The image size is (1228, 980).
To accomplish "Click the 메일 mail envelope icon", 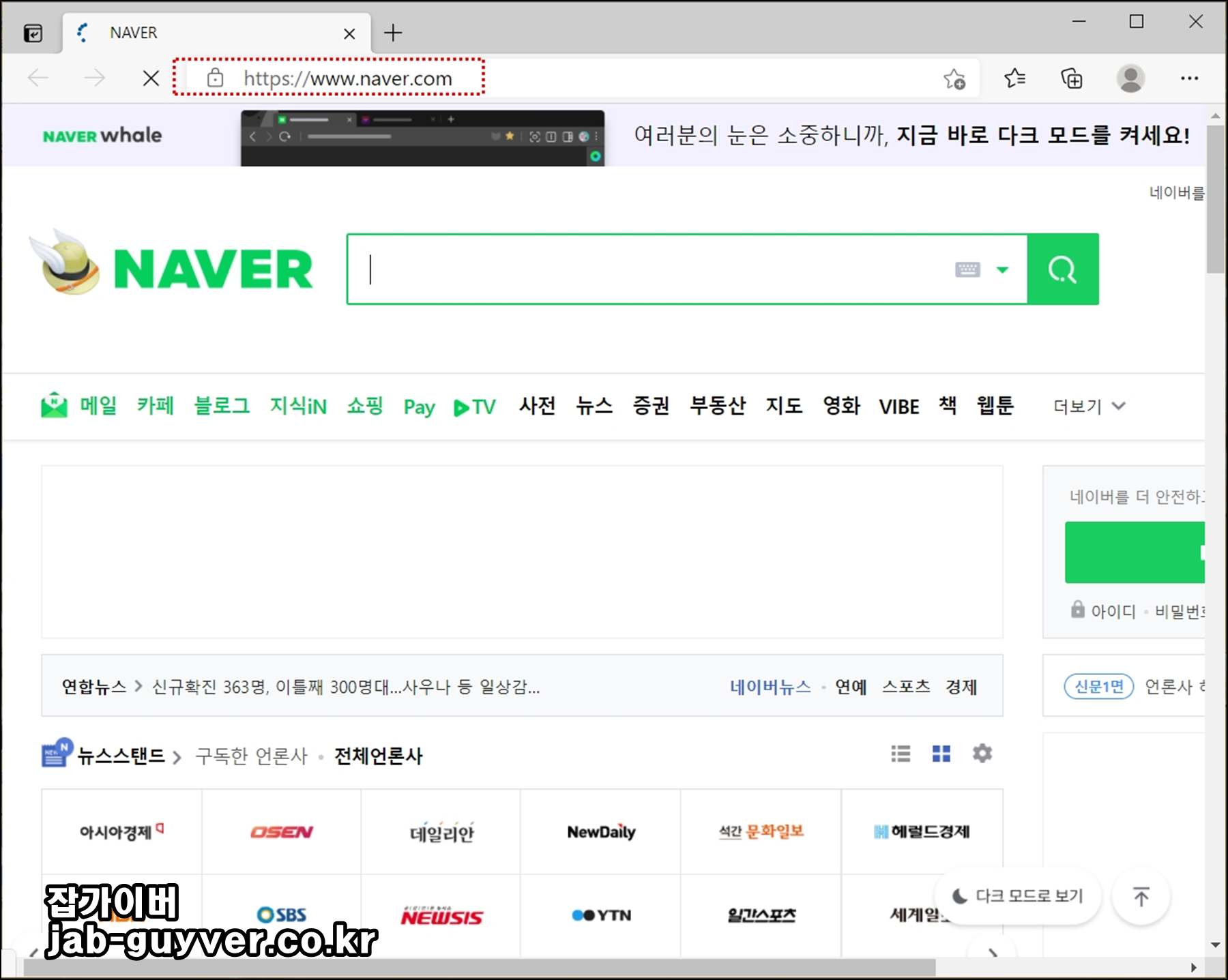I will pyautogui.click(x=54, y=405).
